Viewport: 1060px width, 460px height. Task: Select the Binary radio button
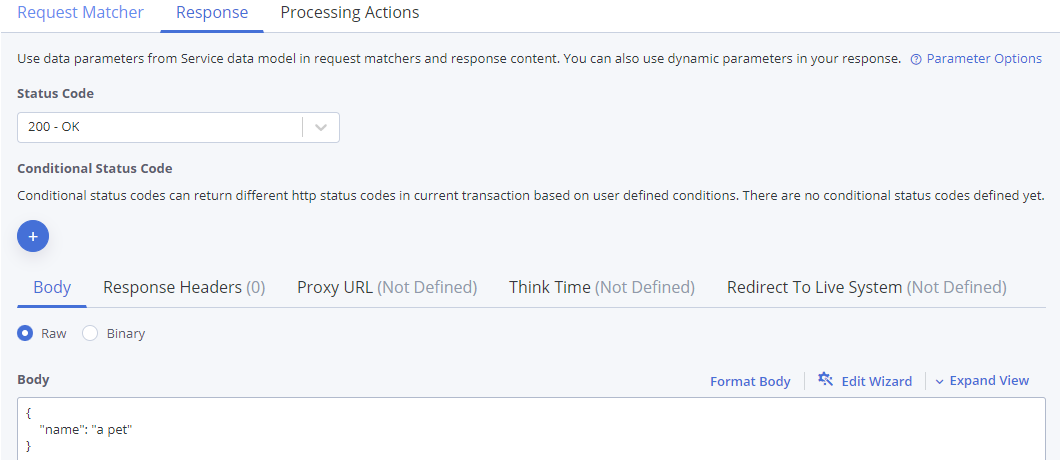(90, 333)
